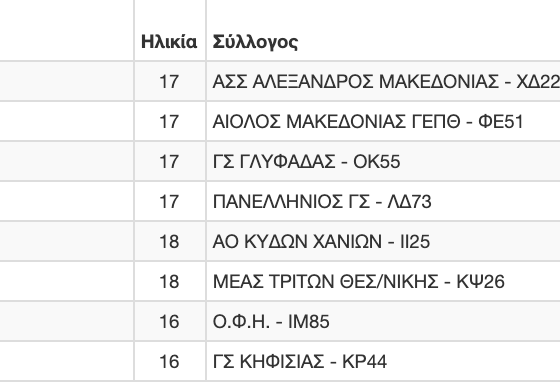The image size is (560, 386).
Task: Select ΑΙΟΛΟΣ ΜΑΚΕΔΟΝΙΑΣ ΓΕΠΘ - ΦΕ51 cell
Action: point(383,121)
